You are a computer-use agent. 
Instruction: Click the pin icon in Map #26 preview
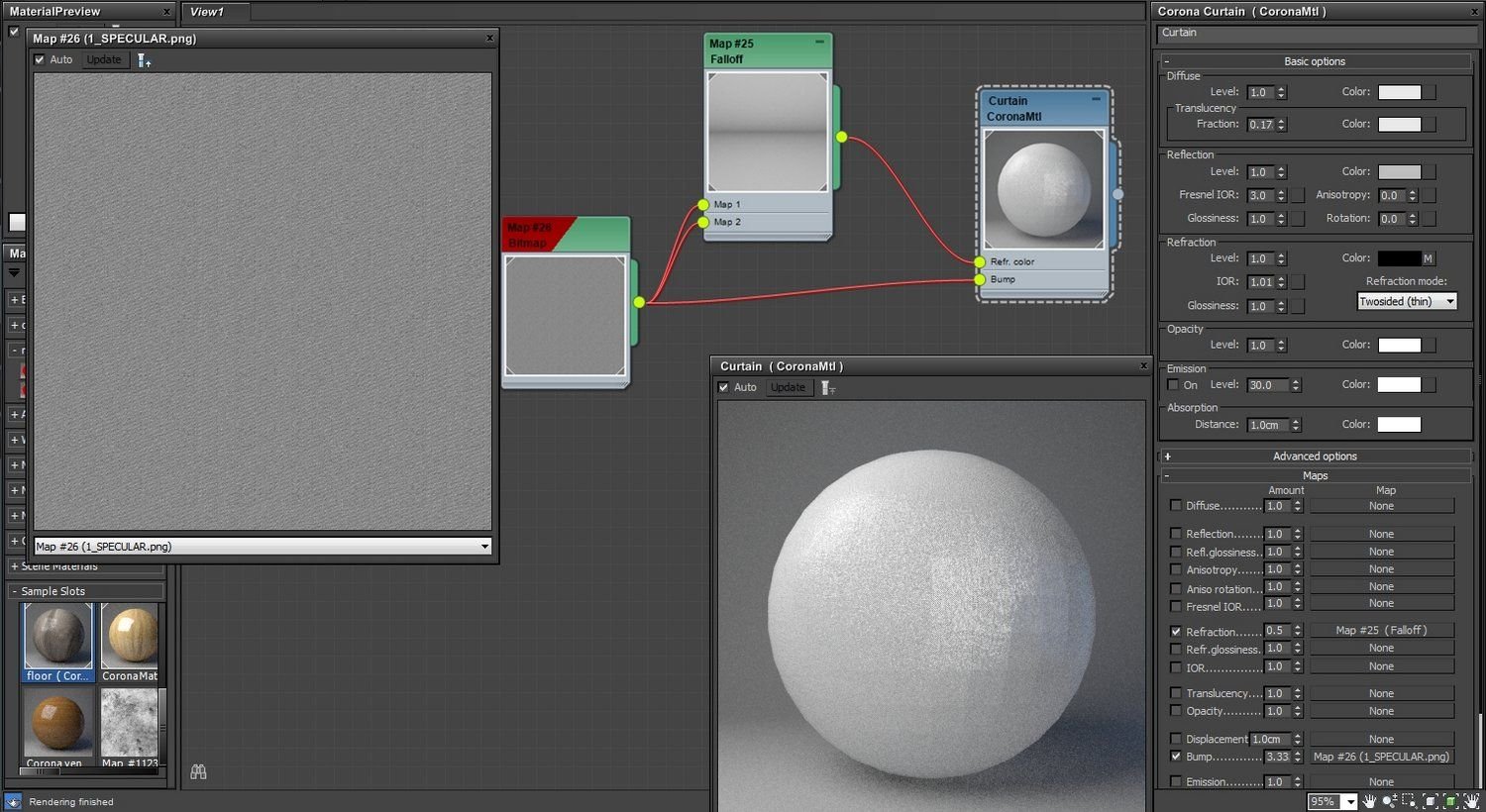tap(144, 60)
